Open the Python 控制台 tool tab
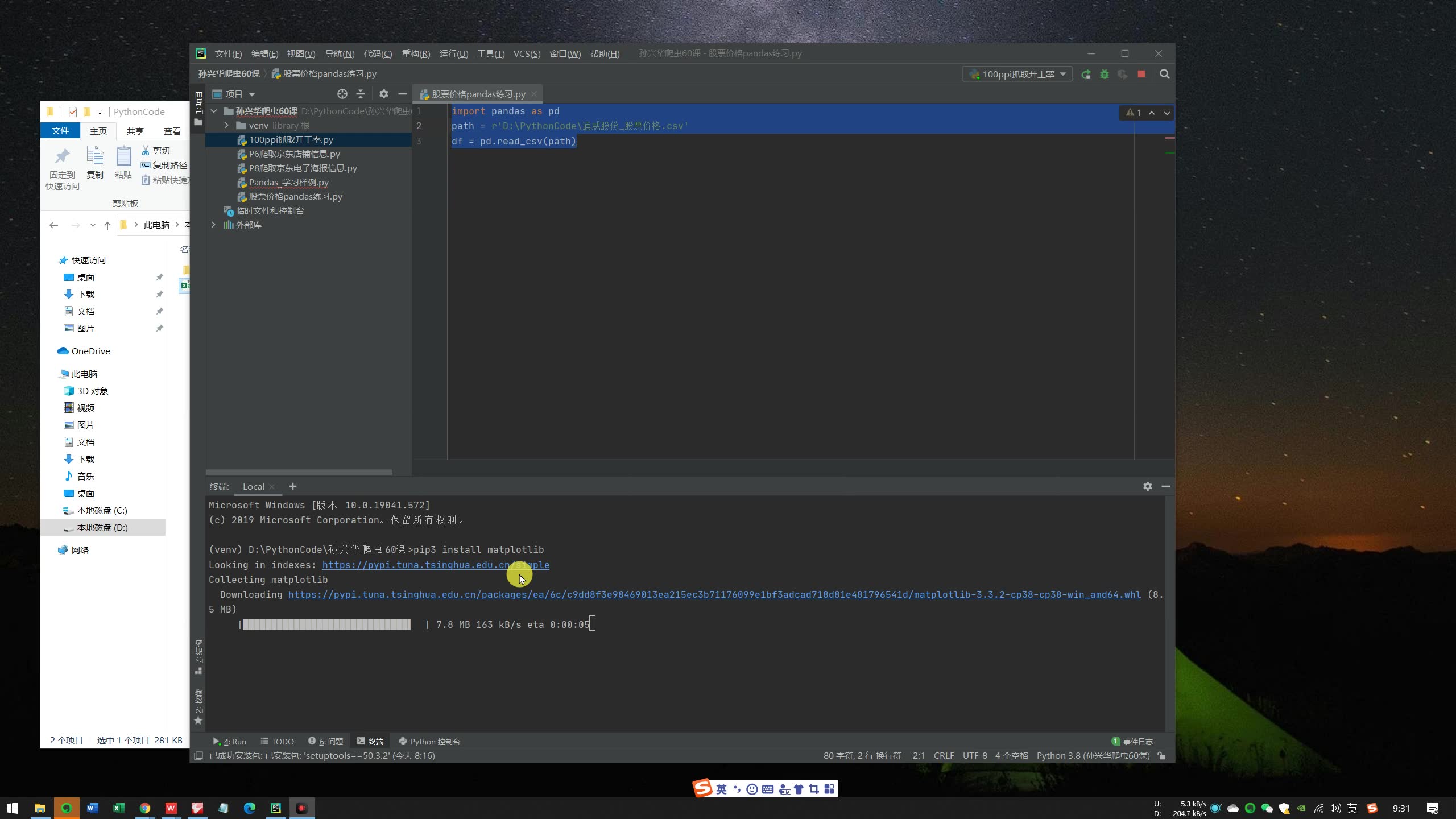This screenshot has height=819, width=1456. 429,742
